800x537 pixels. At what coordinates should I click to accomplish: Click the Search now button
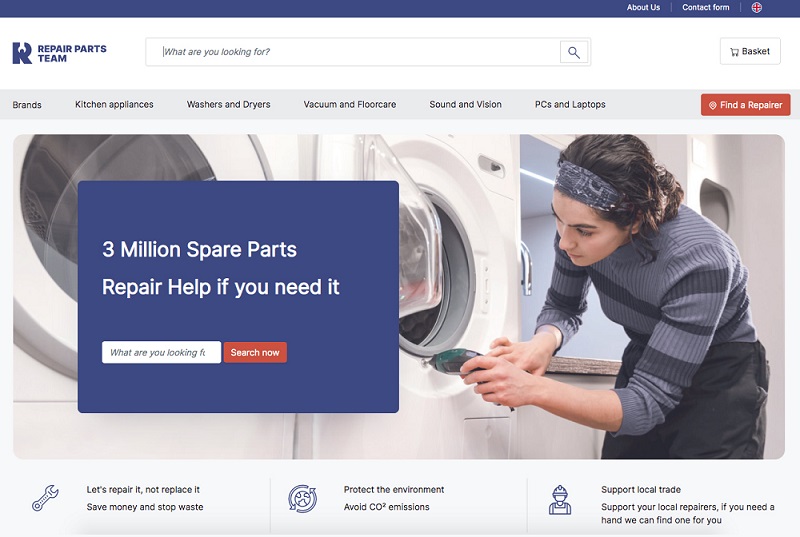tap(255, 352)
